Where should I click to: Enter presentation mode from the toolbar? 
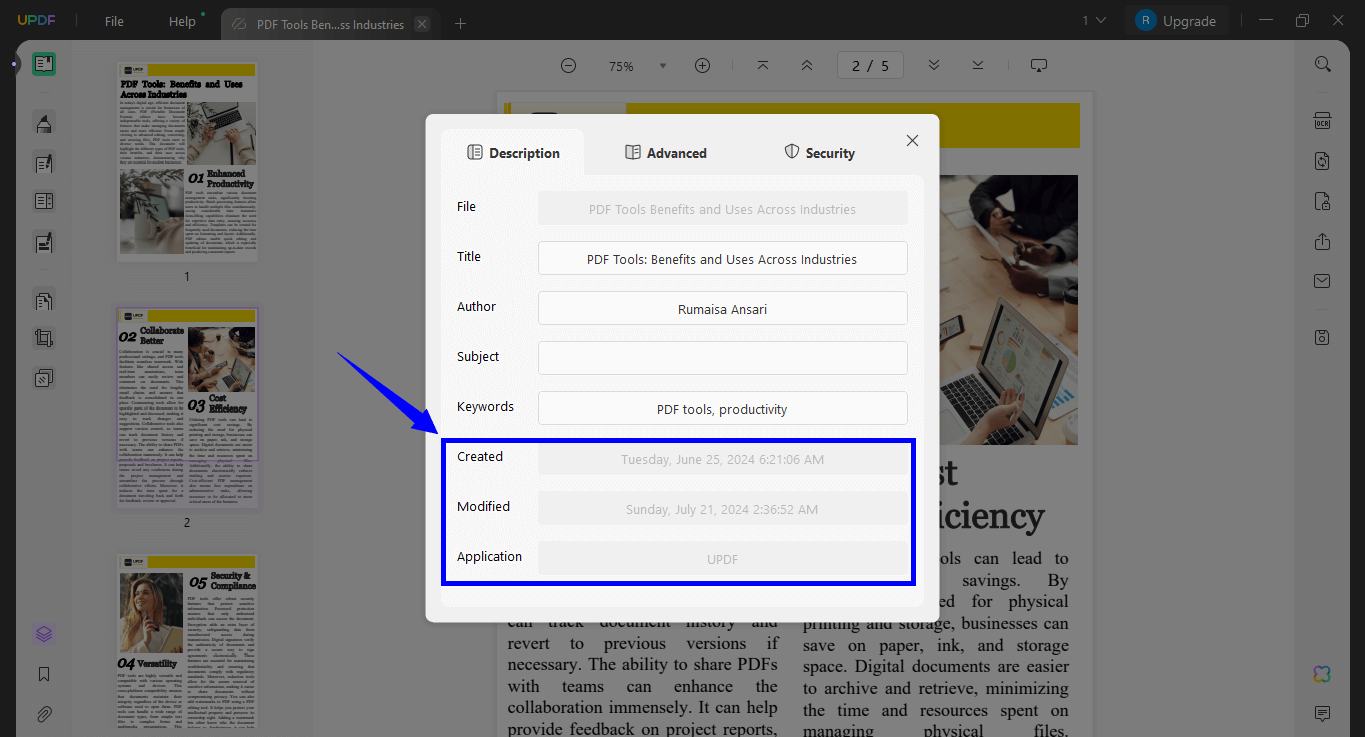point(1038,65)
